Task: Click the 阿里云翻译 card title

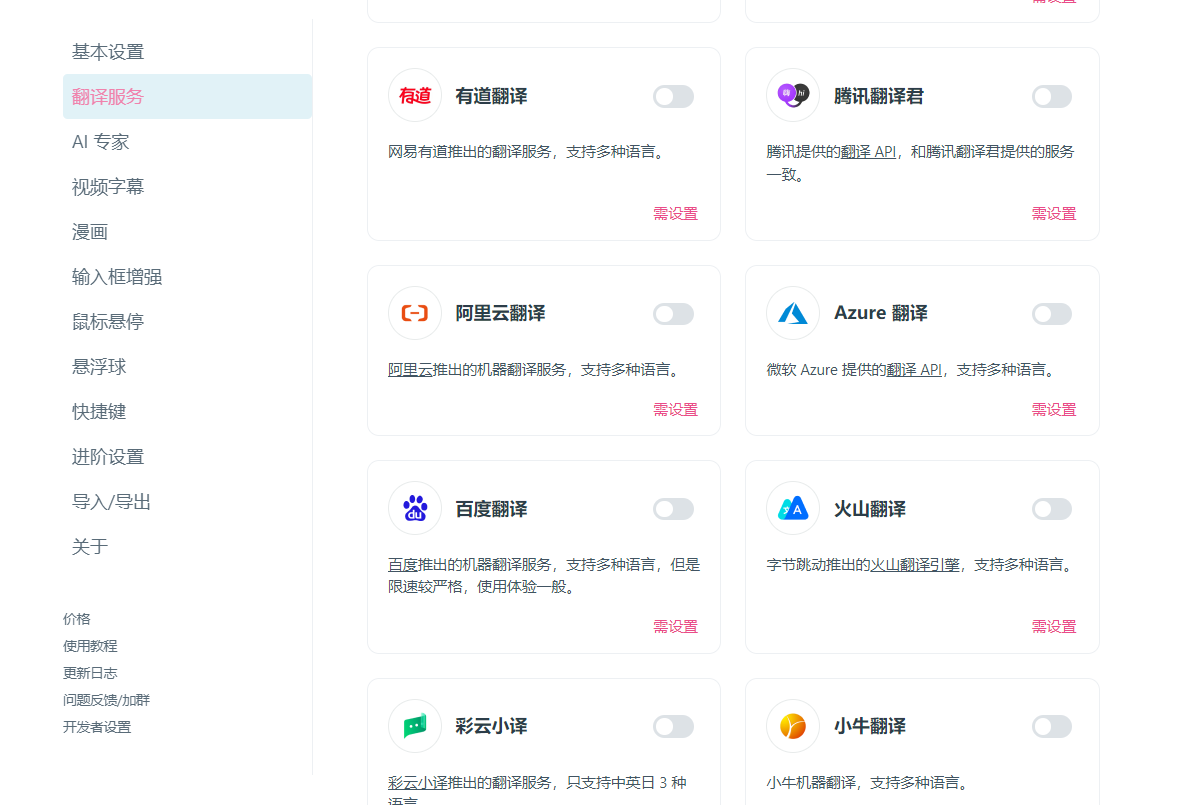Action: point(501,314)
